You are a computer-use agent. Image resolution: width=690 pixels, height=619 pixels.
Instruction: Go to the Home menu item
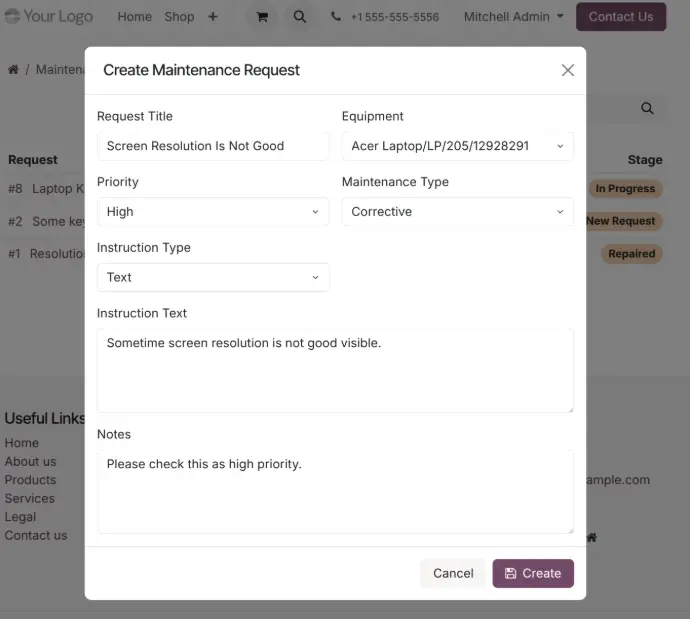pyautogui.click(x=134, y=17)
